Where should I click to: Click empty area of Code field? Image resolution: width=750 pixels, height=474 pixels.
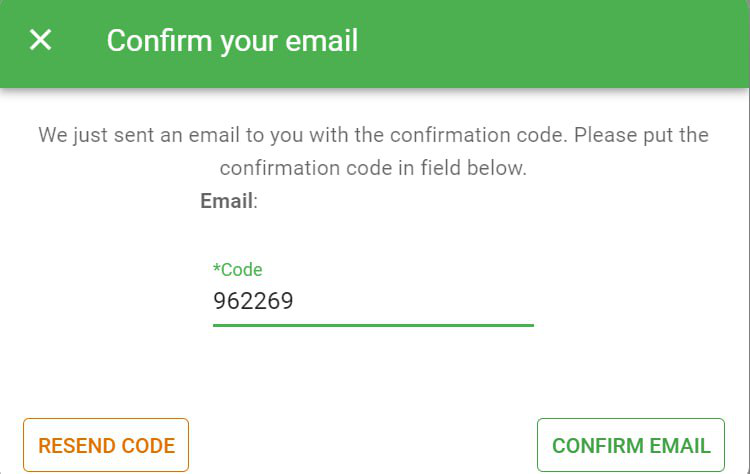click(x=414, y=301)
